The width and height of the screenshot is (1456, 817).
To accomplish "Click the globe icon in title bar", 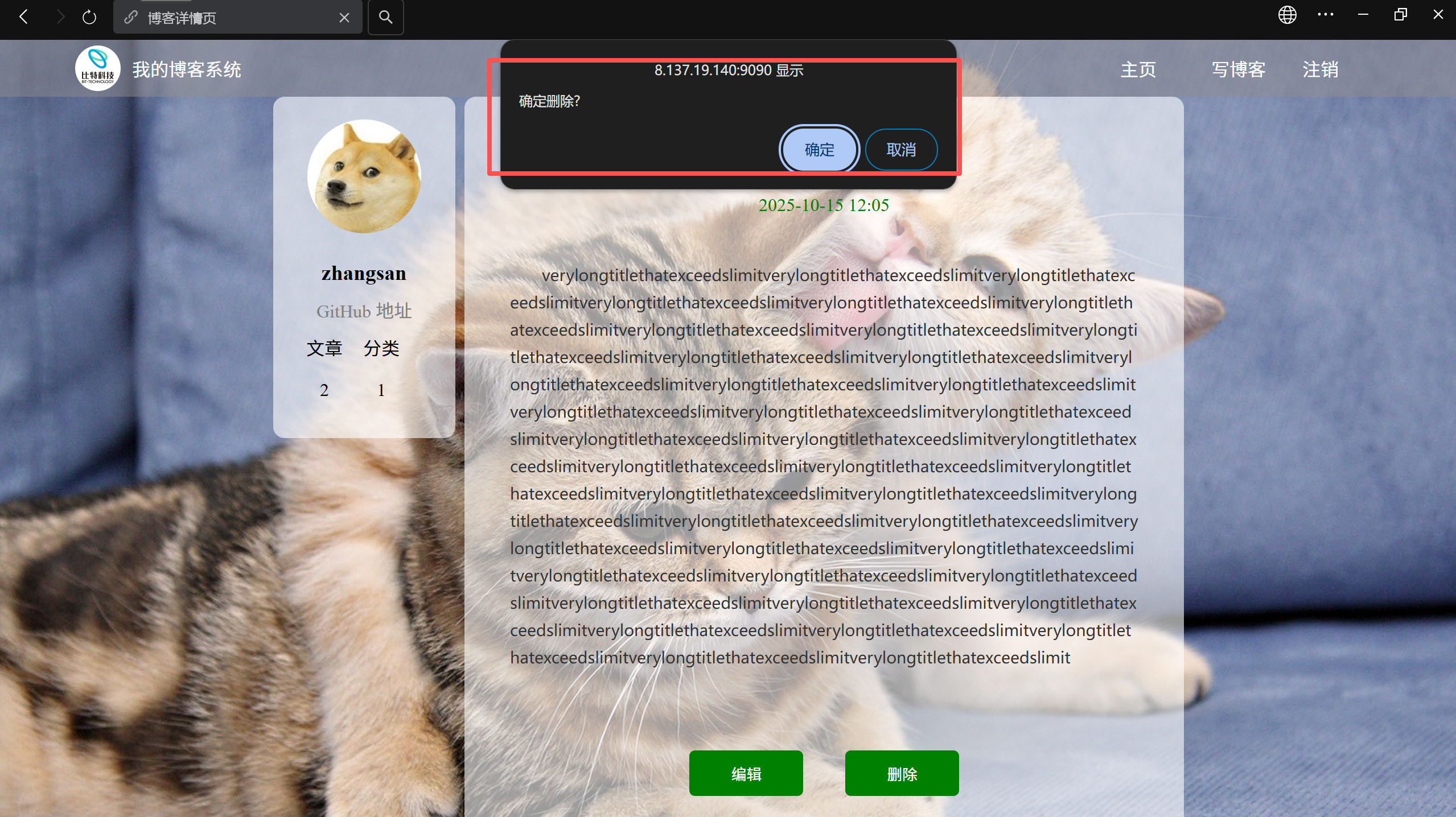I will click(1287, 15).
